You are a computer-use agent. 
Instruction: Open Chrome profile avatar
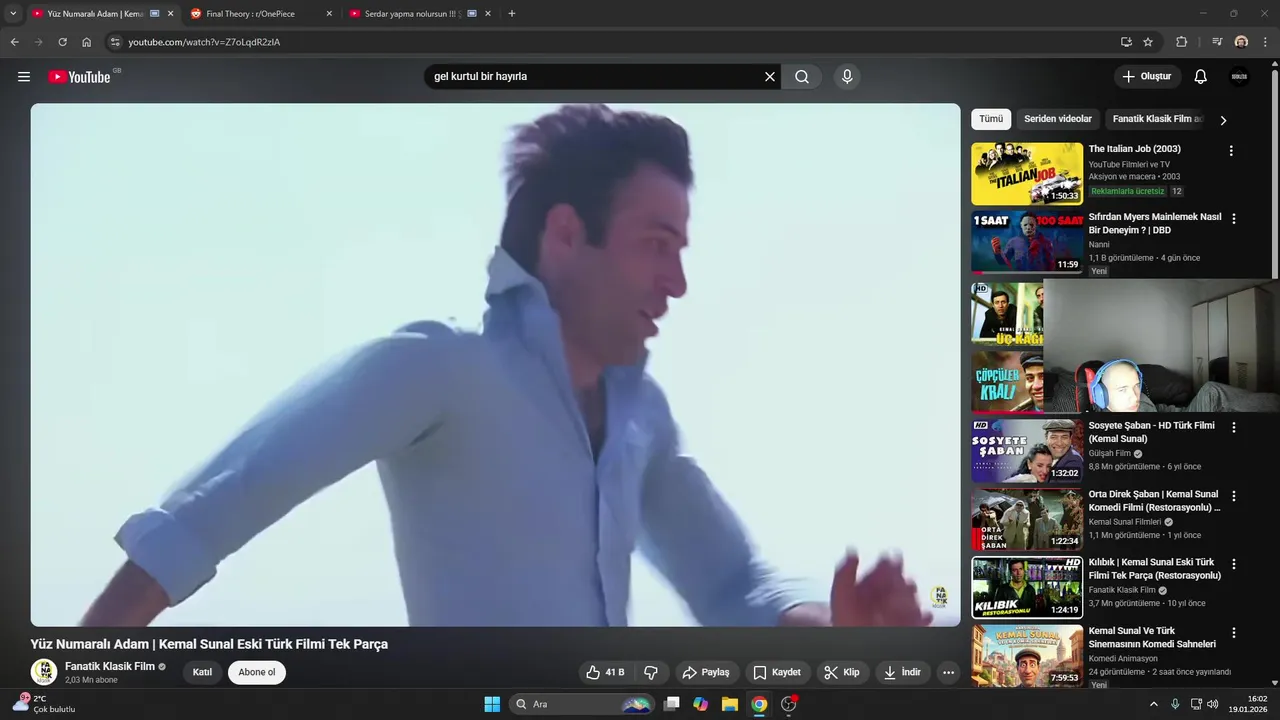tap(1241, 42)
